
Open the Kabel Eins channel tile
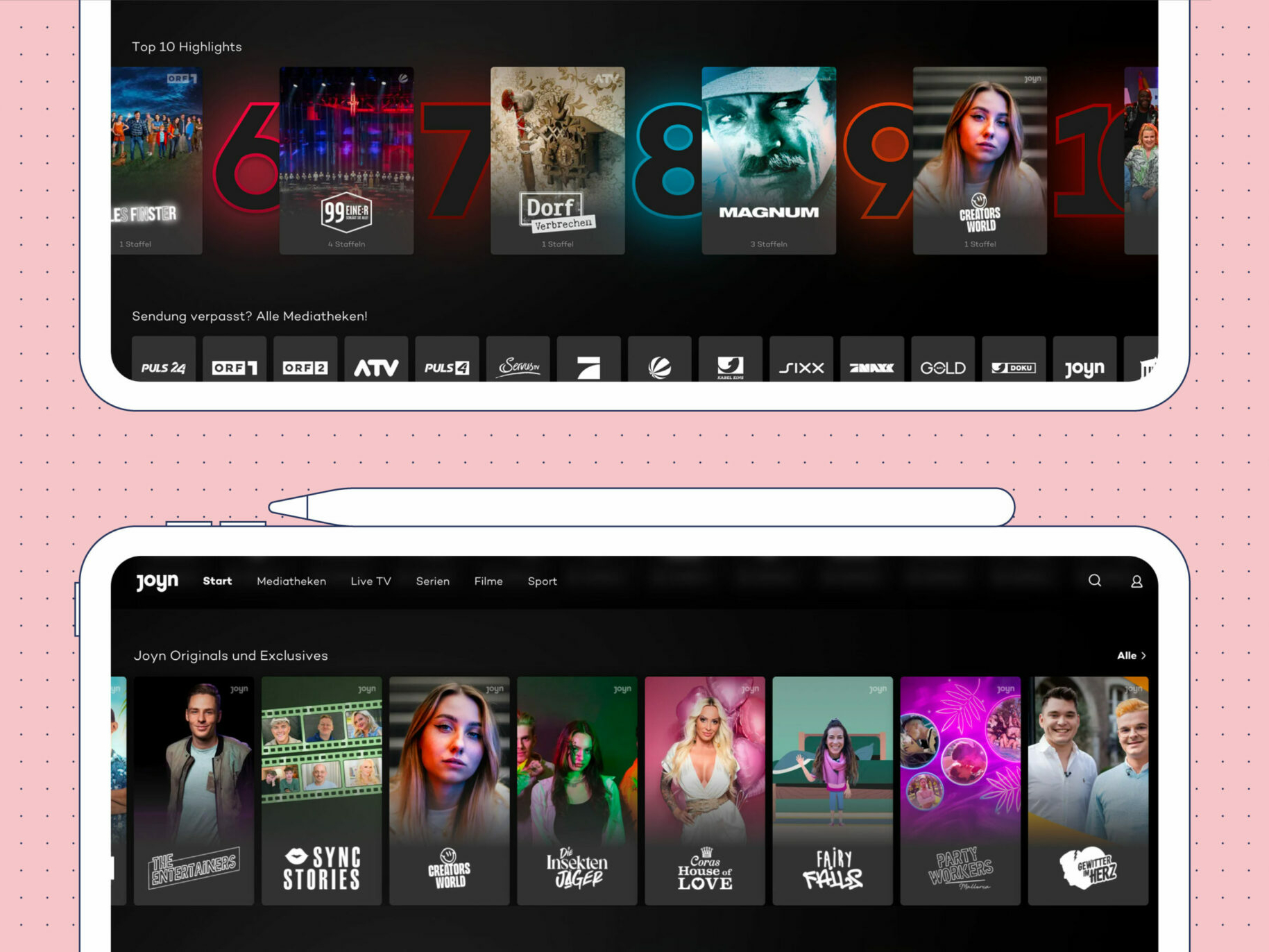click(730, 359)
